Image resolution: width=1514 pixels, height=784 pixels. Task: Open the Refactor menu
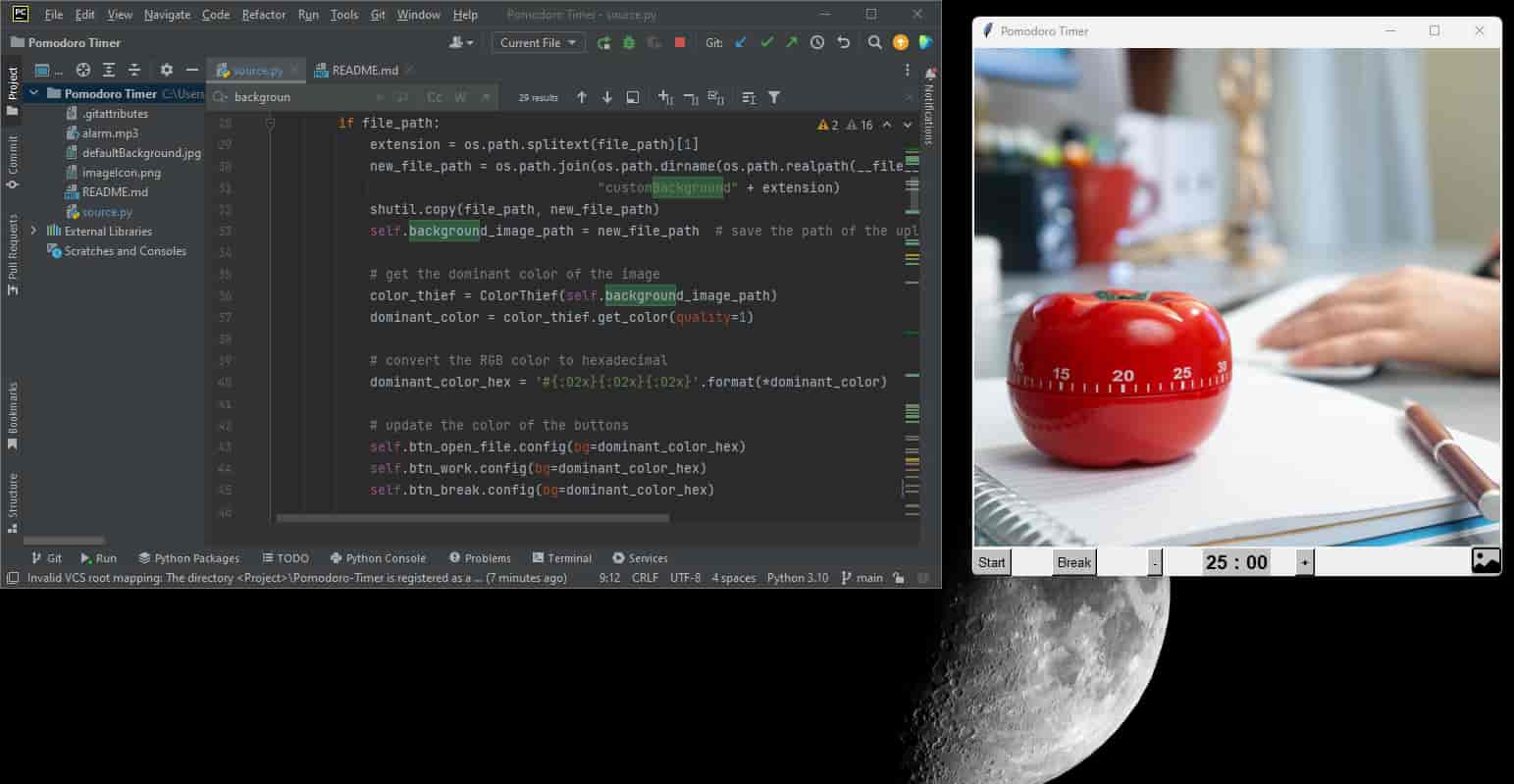coord(263,15)
